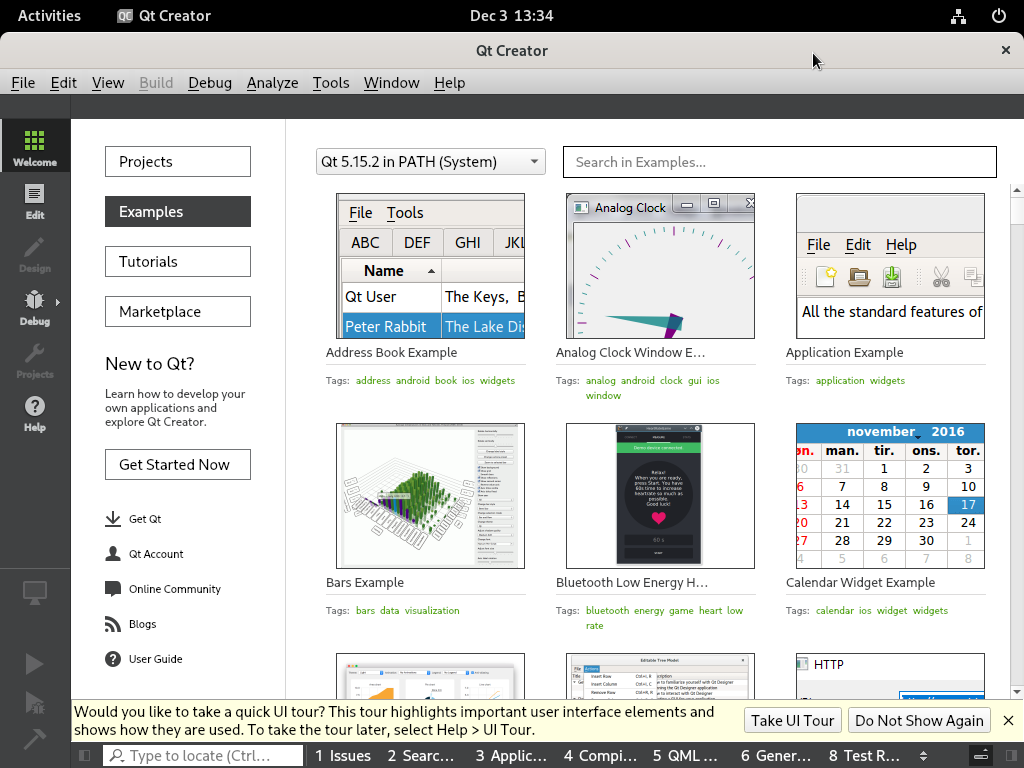Click the 'bluetooth' tag link
1024x768 pixels.
[607, 611]
